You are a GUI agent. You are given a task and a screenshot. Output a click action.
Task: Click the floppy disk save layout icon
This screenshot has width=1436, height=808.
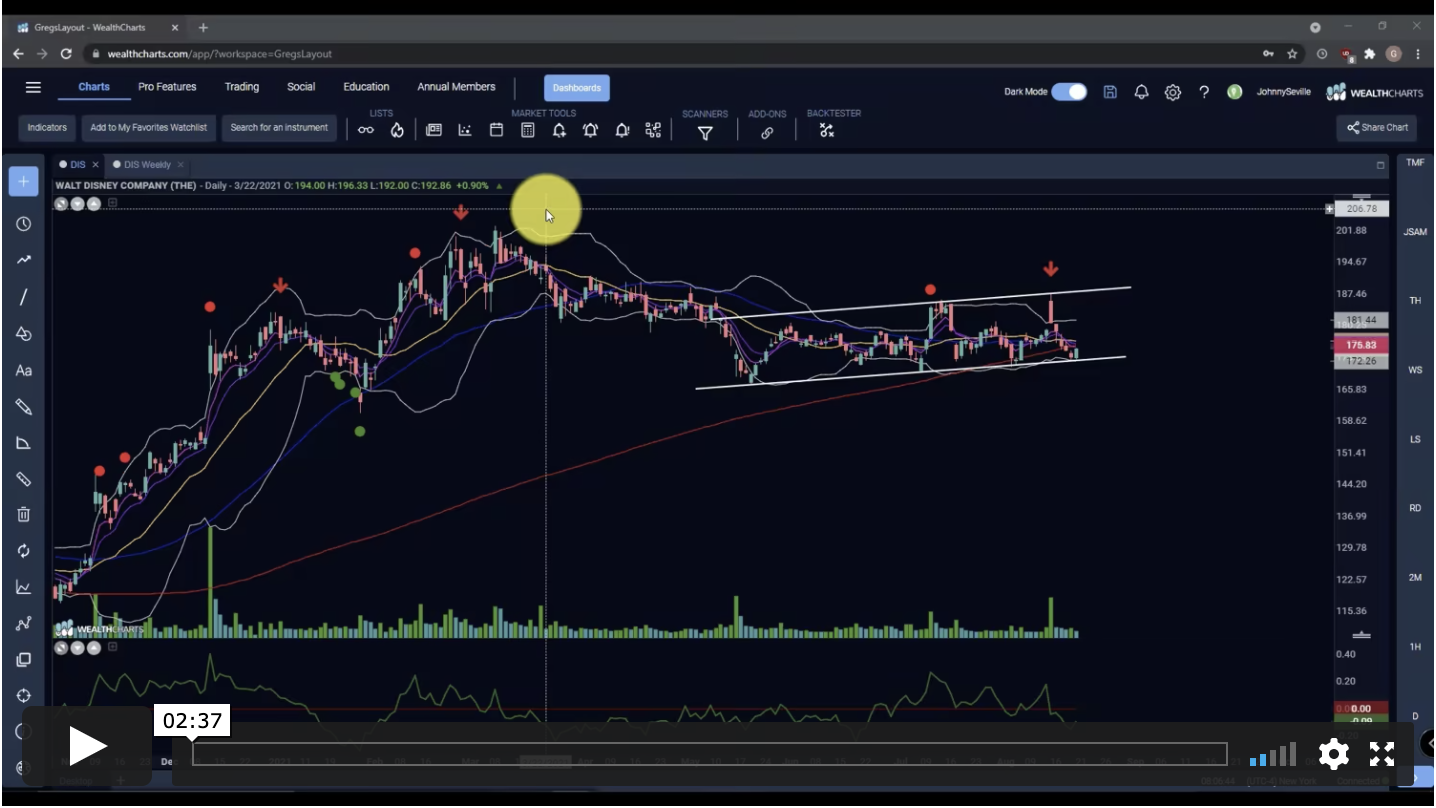(x=1110, y=92)
